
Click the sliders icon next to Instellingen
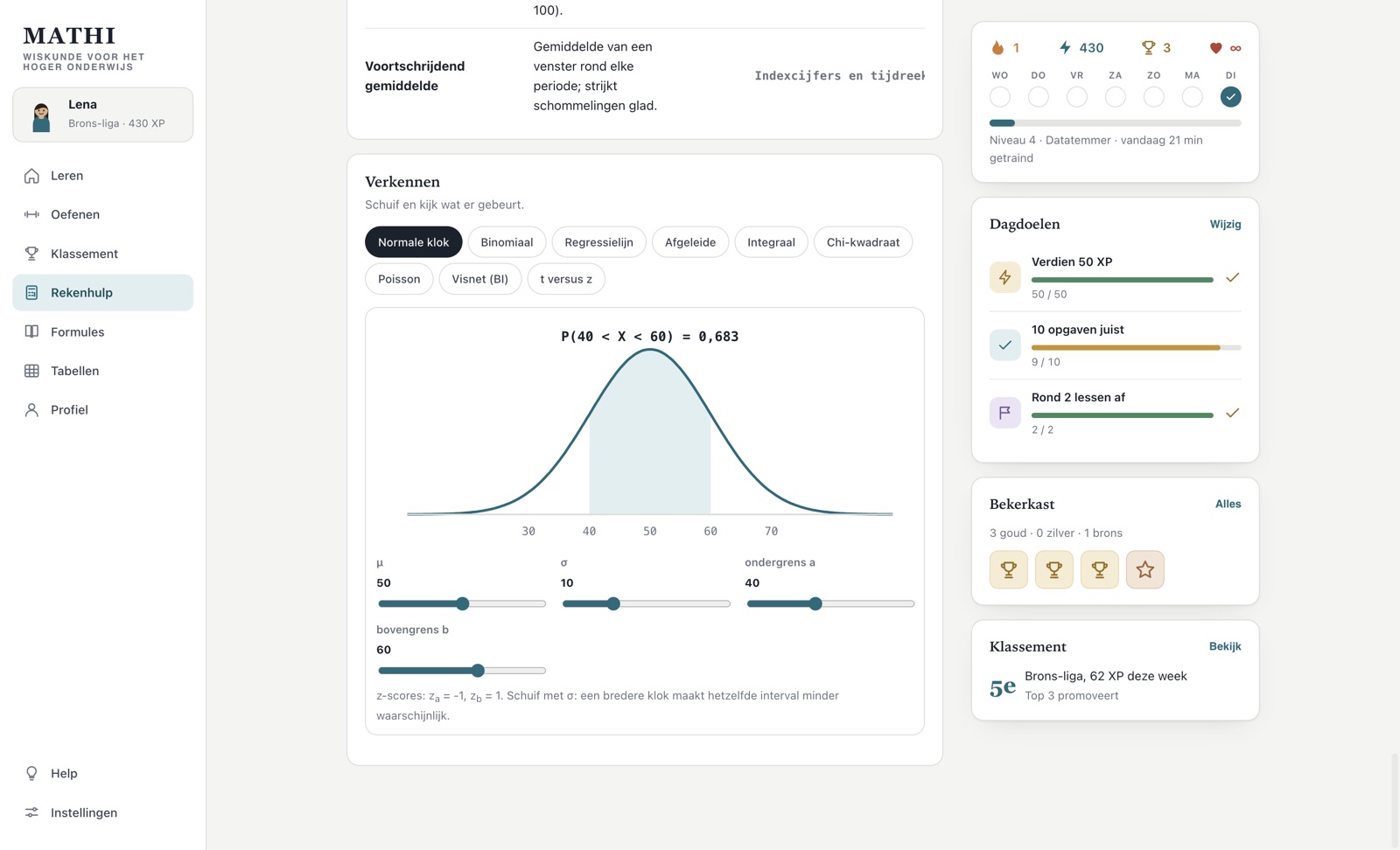click(x=31, y=812)
